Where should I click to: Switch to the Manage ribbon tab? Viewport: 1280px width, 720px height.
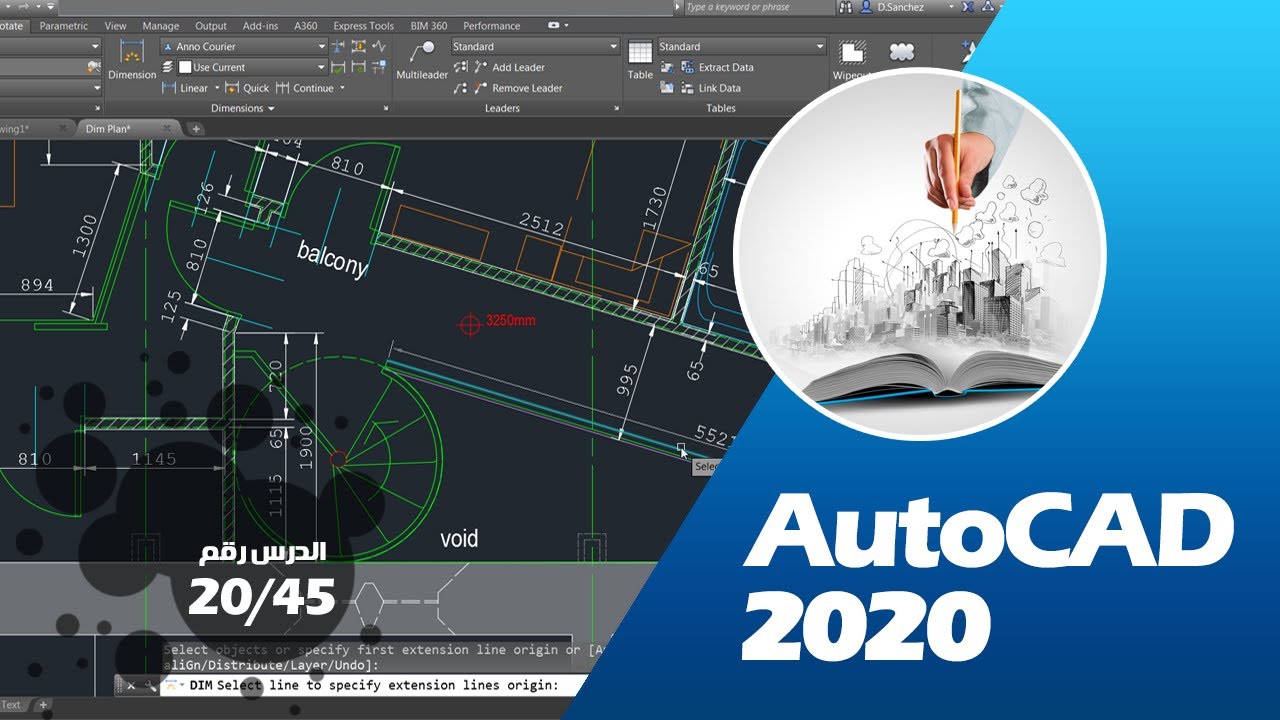click(161, 26)
